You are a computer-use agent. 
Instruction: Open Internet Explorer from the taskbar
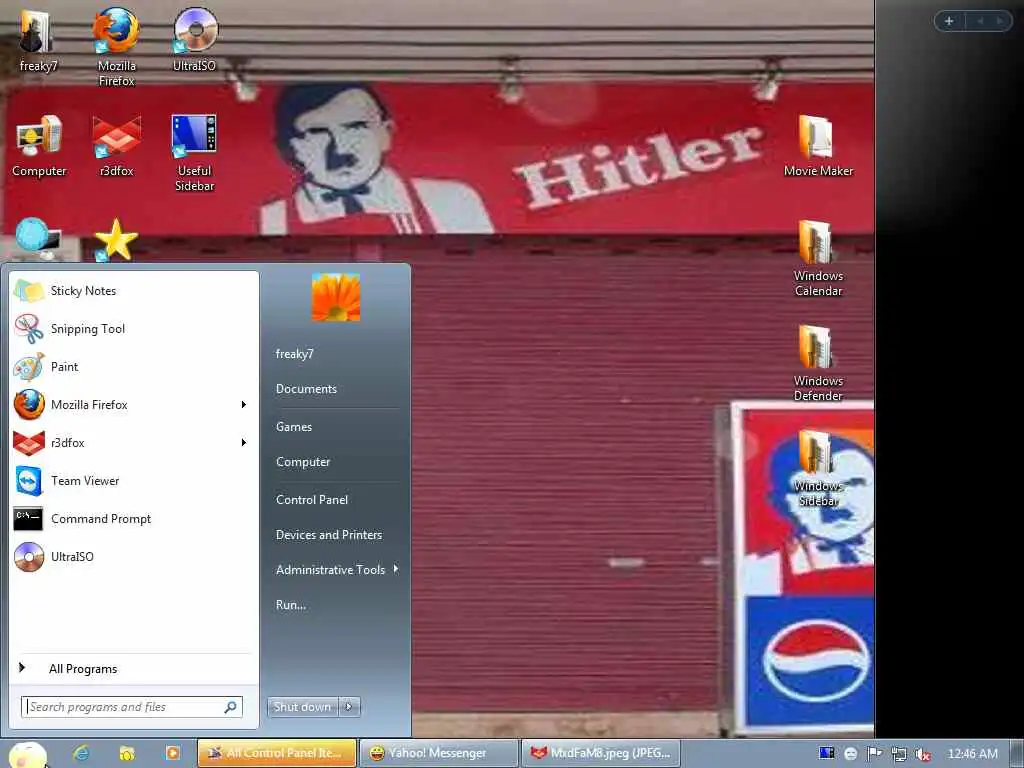pos(81,754)
